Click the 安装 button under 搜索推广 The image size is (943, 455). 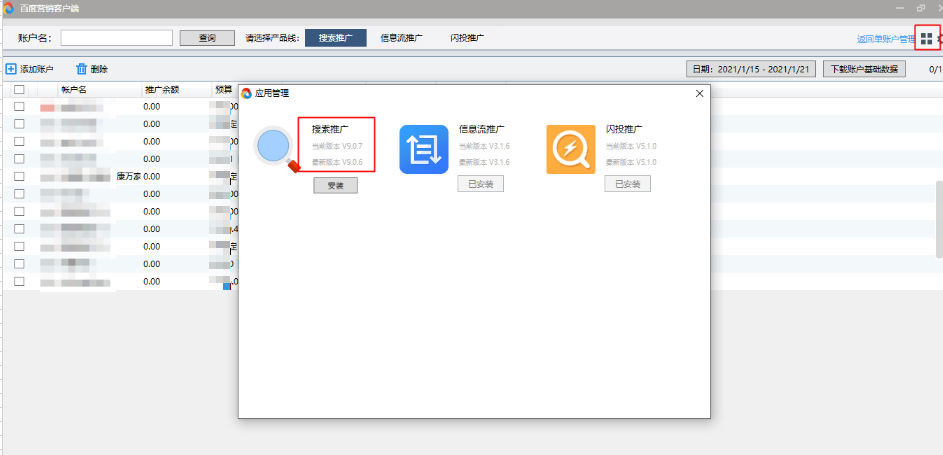coord(335,185)
